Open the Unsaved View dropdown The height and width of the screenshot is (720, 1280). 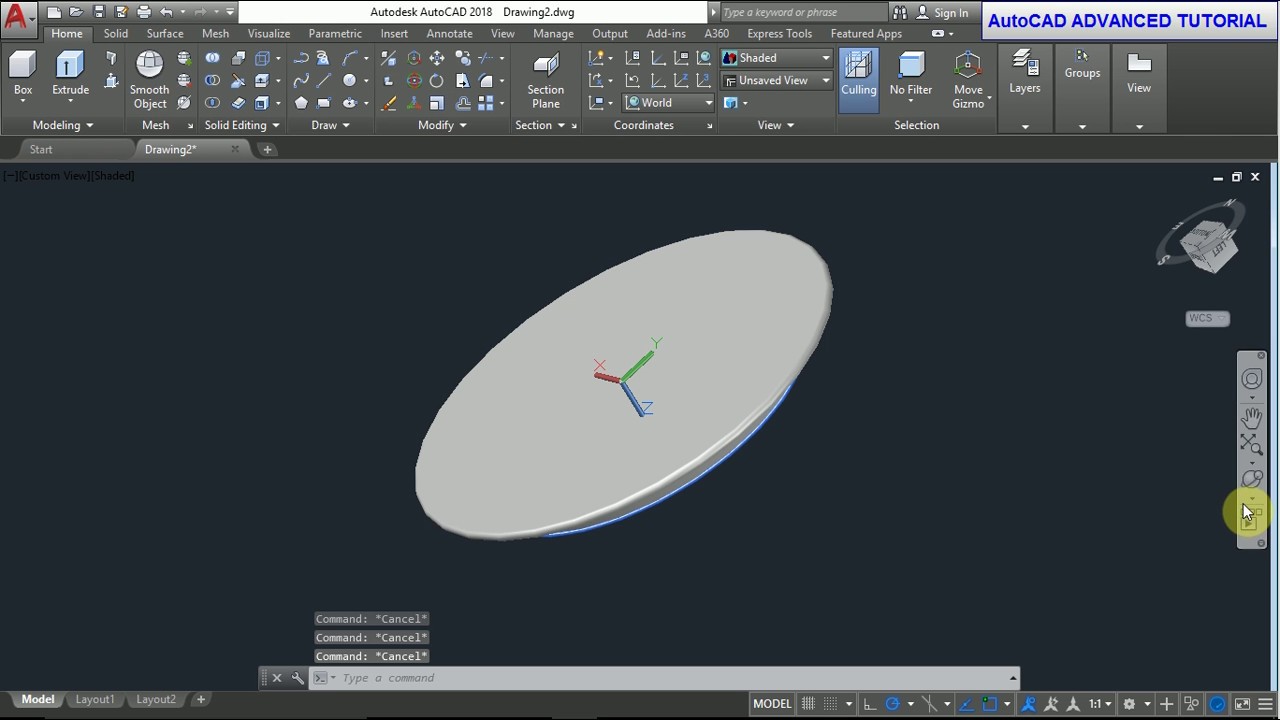776,81
